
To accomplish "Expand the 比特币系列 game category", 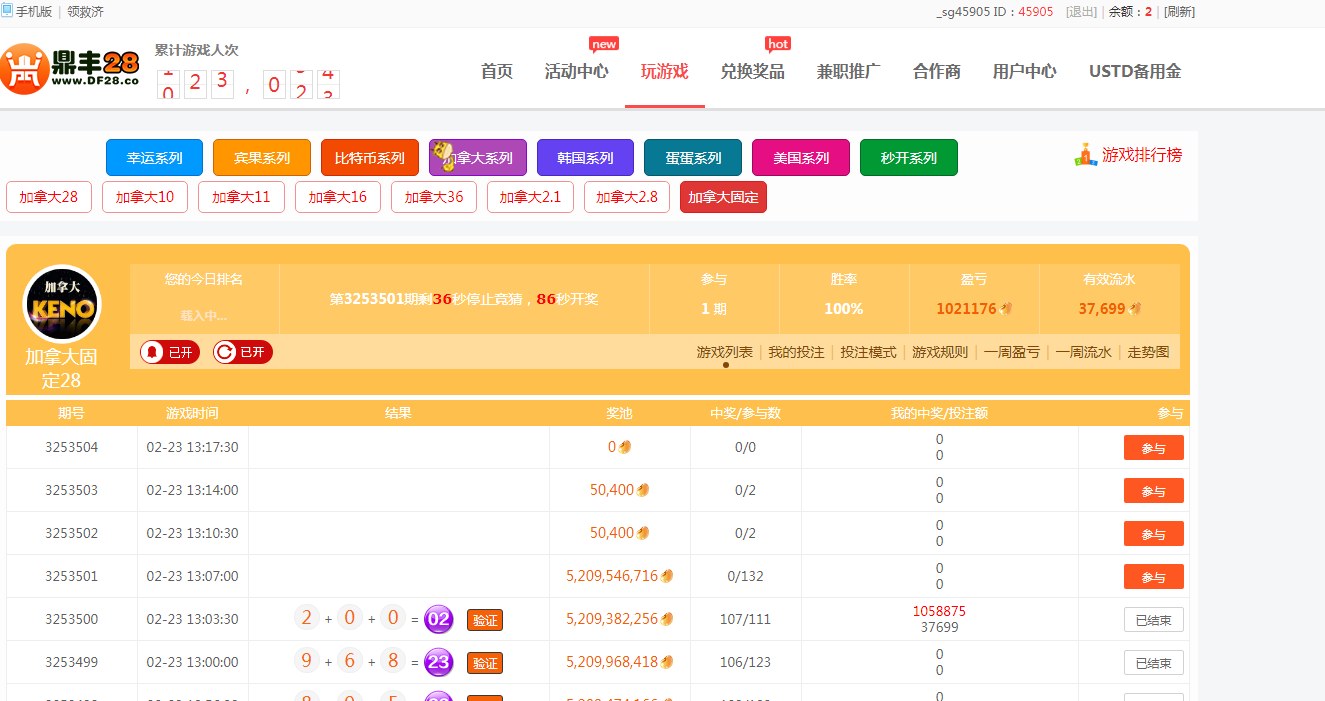I will click(x=369, y=158).
